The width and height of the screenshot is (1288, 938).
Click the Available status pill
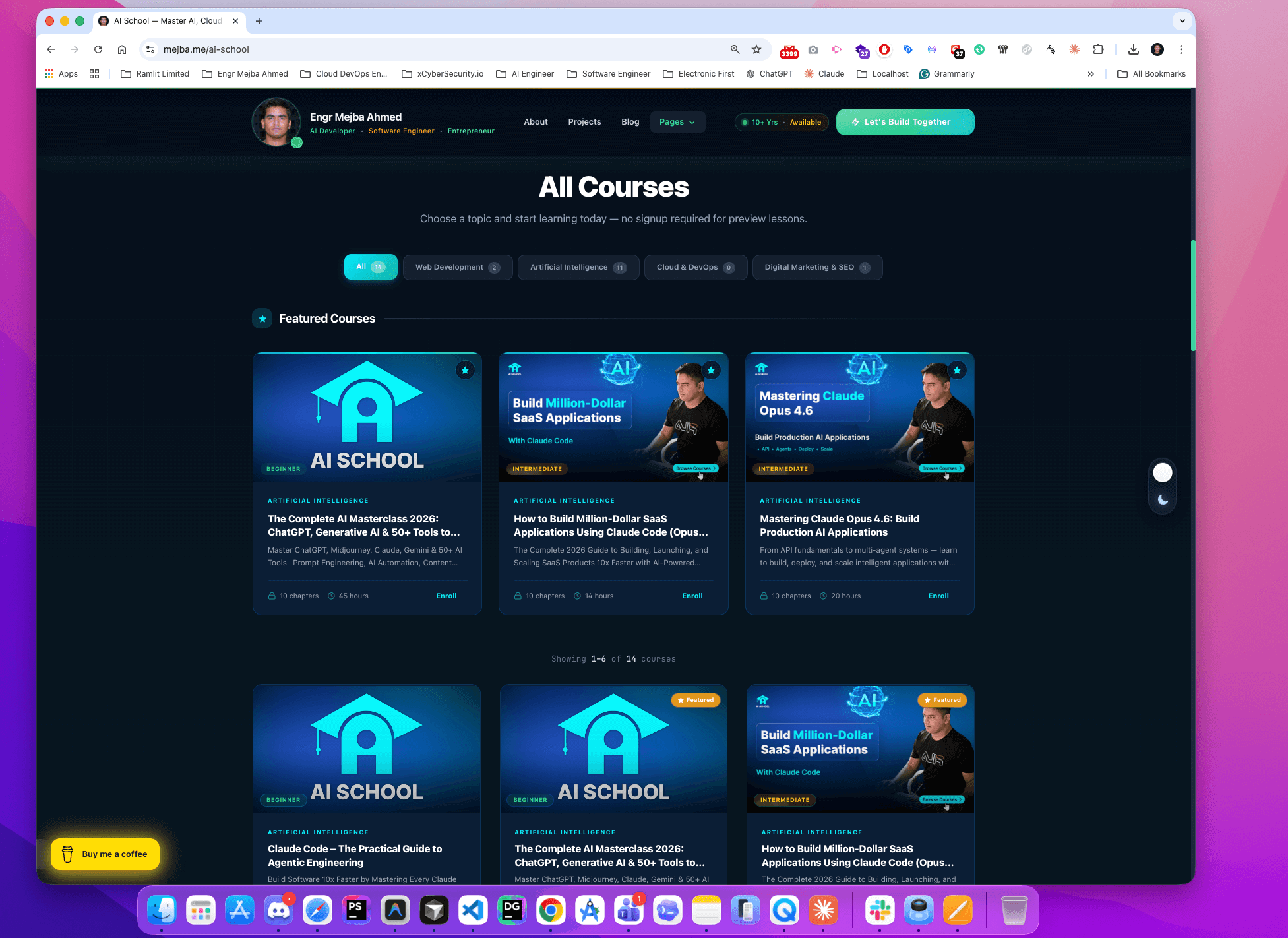click(x=782, y=122)
